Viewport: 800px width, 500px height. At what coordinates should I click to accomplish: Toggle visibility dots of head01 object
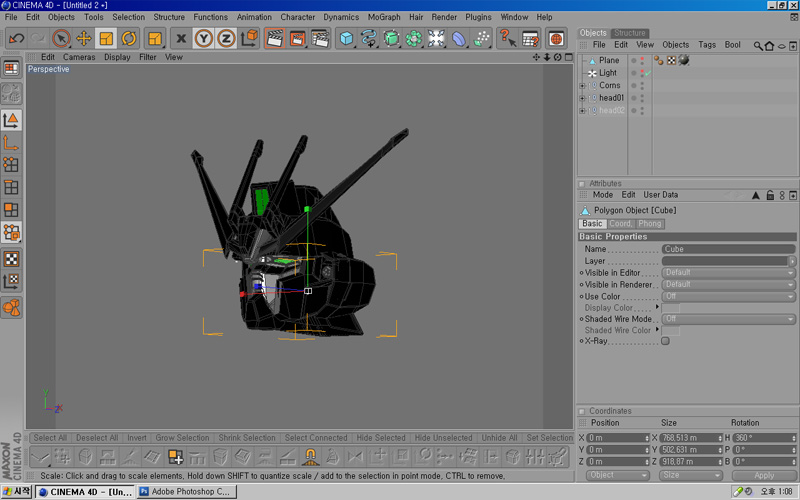(x=642, y=98)
